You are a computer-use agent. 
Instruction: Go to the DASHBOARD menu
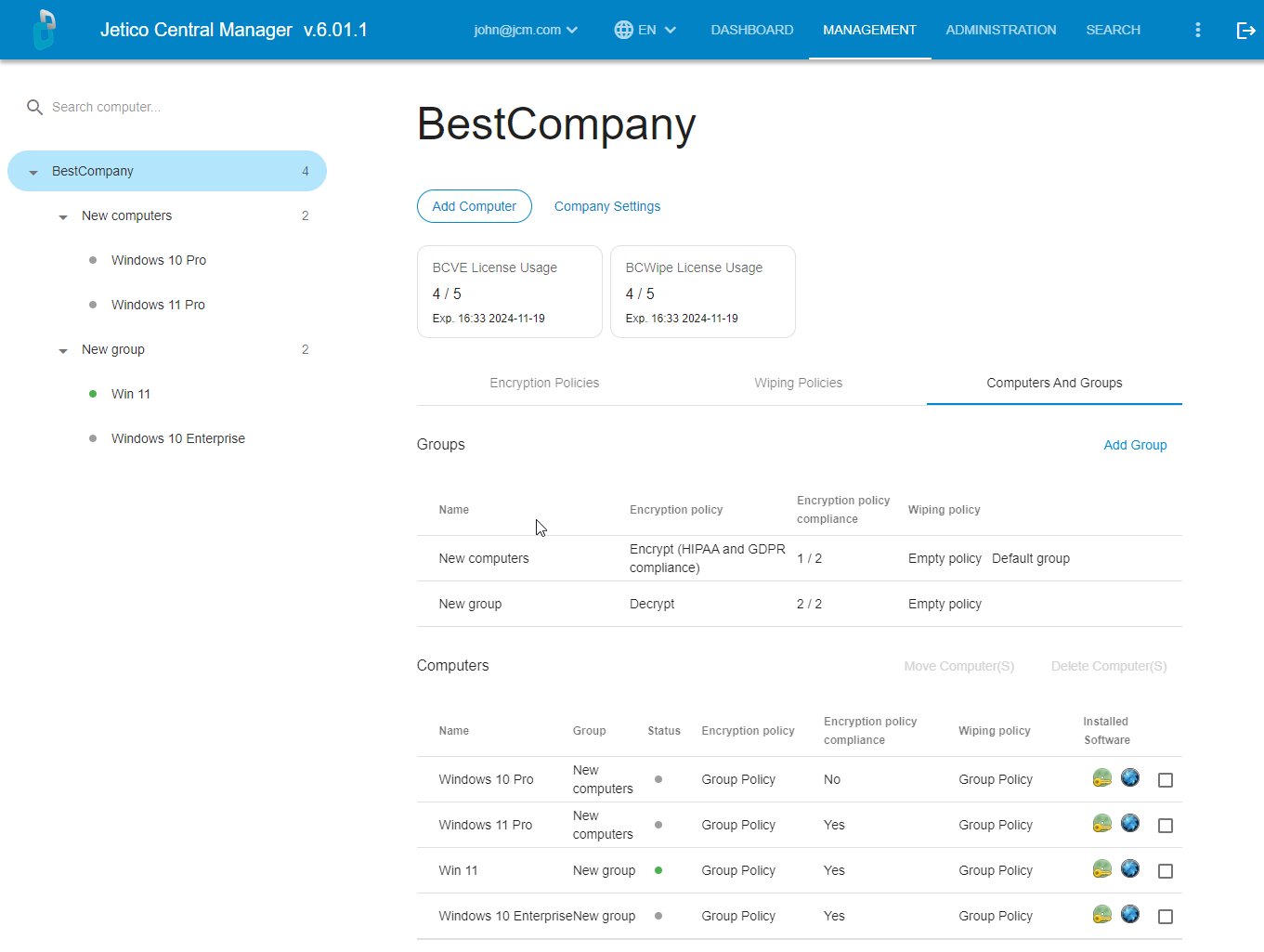pos(752,30)
